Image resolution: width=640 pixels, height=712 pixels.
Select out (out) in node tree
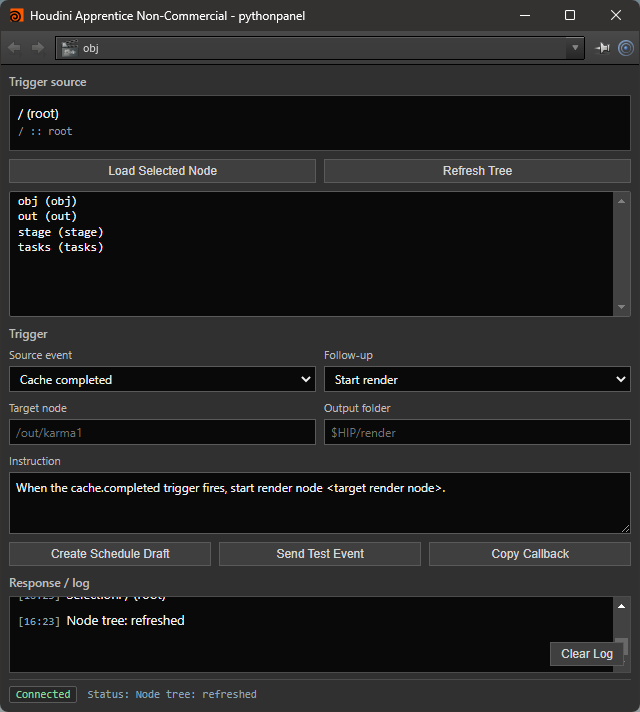tap(47, 216)
